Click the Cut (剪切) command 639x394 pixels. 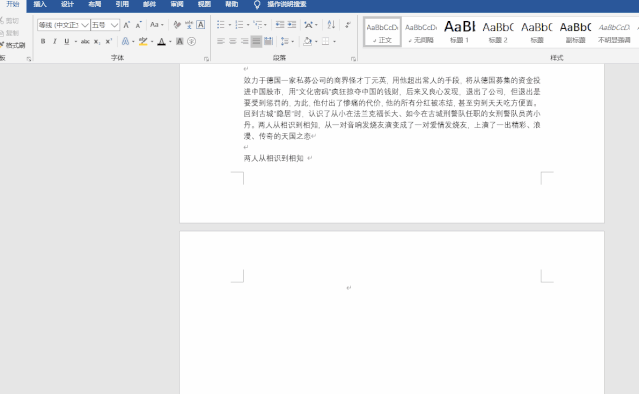click(x=9, y=20)
